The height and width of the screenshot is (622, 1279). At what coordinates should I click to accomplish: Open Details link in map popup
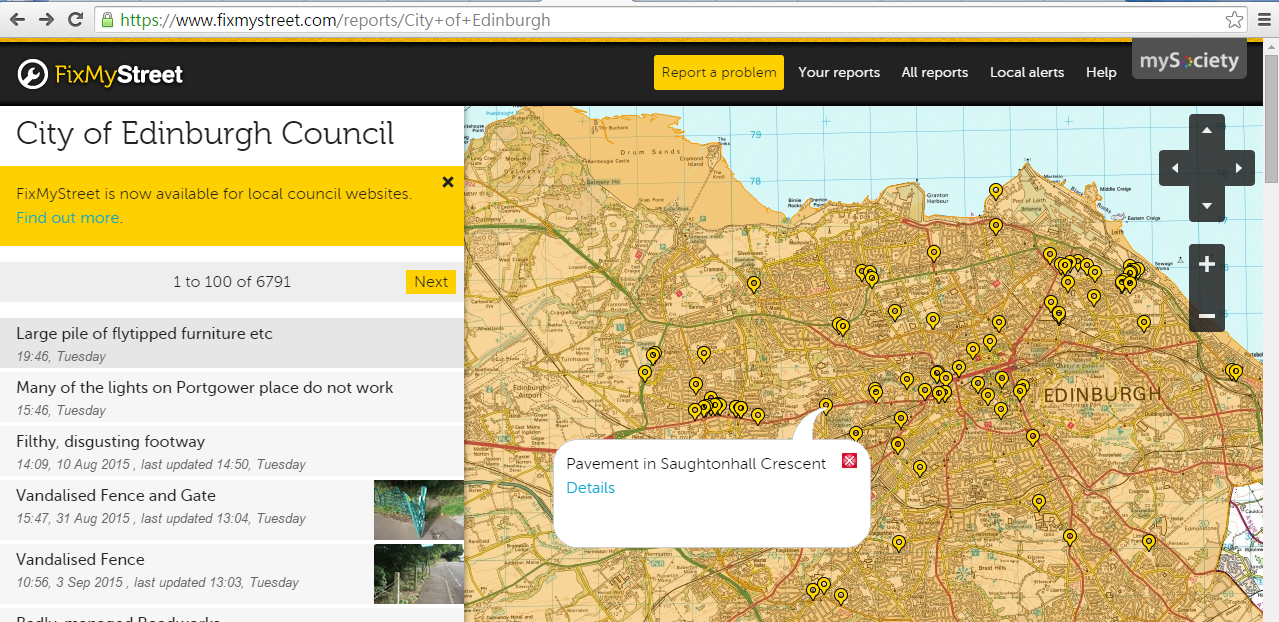pyautogui.click(x=590, y=488)
